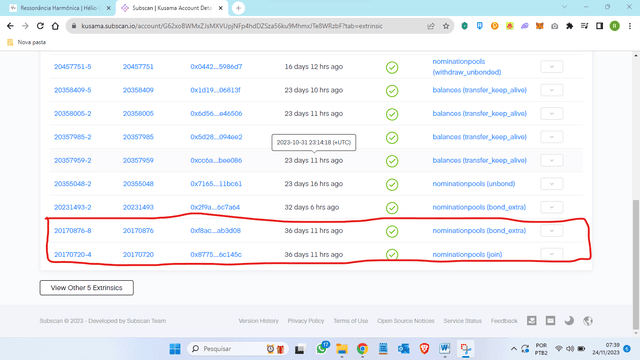Screen dimensions: 640x360
Task: Open hash 0x2f9a...6c7a64
Action: point(215,207)
